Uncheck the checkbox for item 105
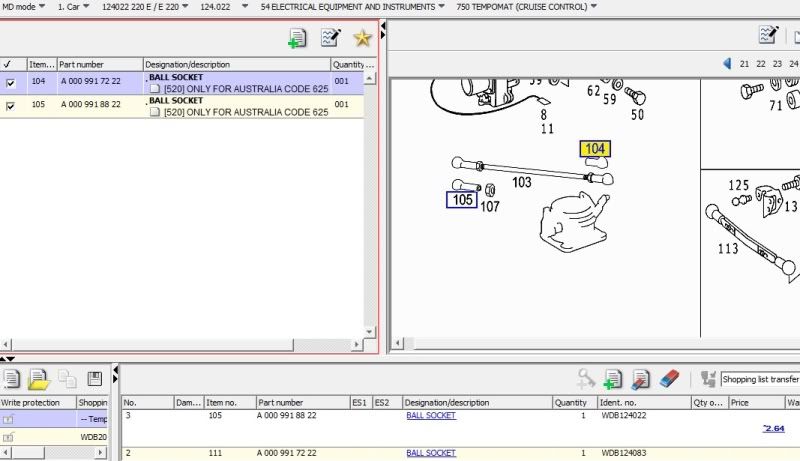The height and width of the screenshot is (461, 800). 10,106
